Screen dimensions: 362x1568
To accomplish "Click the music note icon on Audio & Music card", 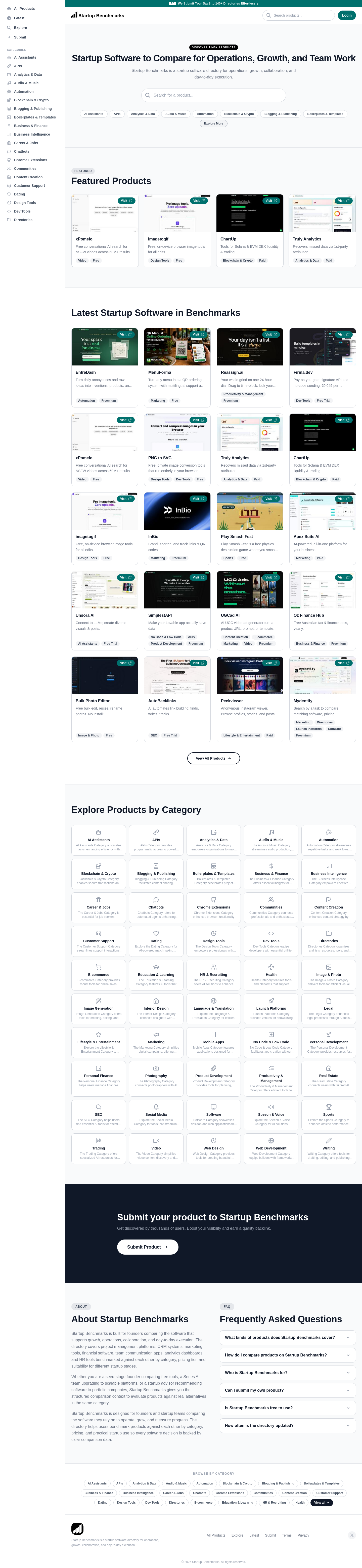I will tap(271, 832).
